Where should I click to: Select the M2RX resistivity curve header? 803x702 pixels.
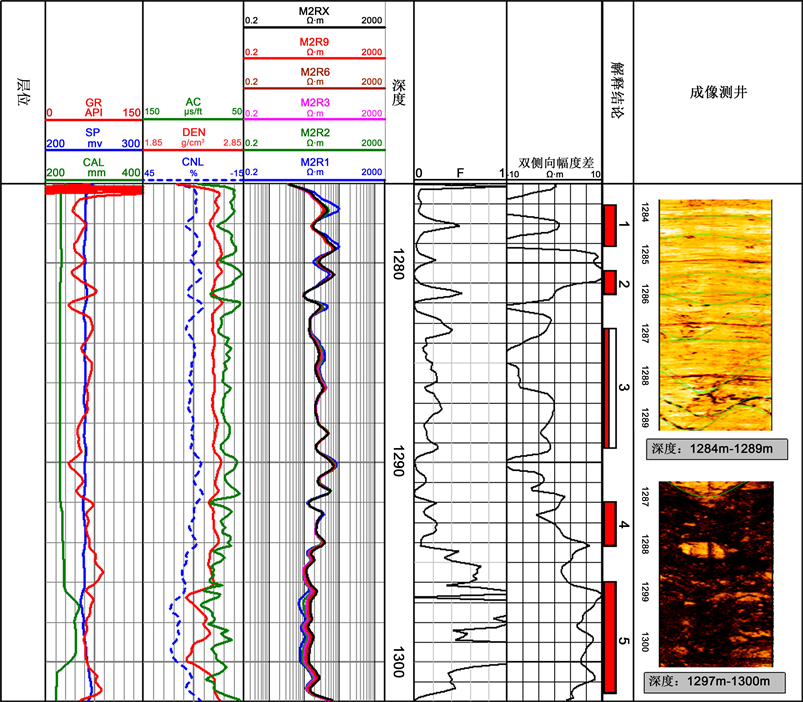click(x=315, y=14)
